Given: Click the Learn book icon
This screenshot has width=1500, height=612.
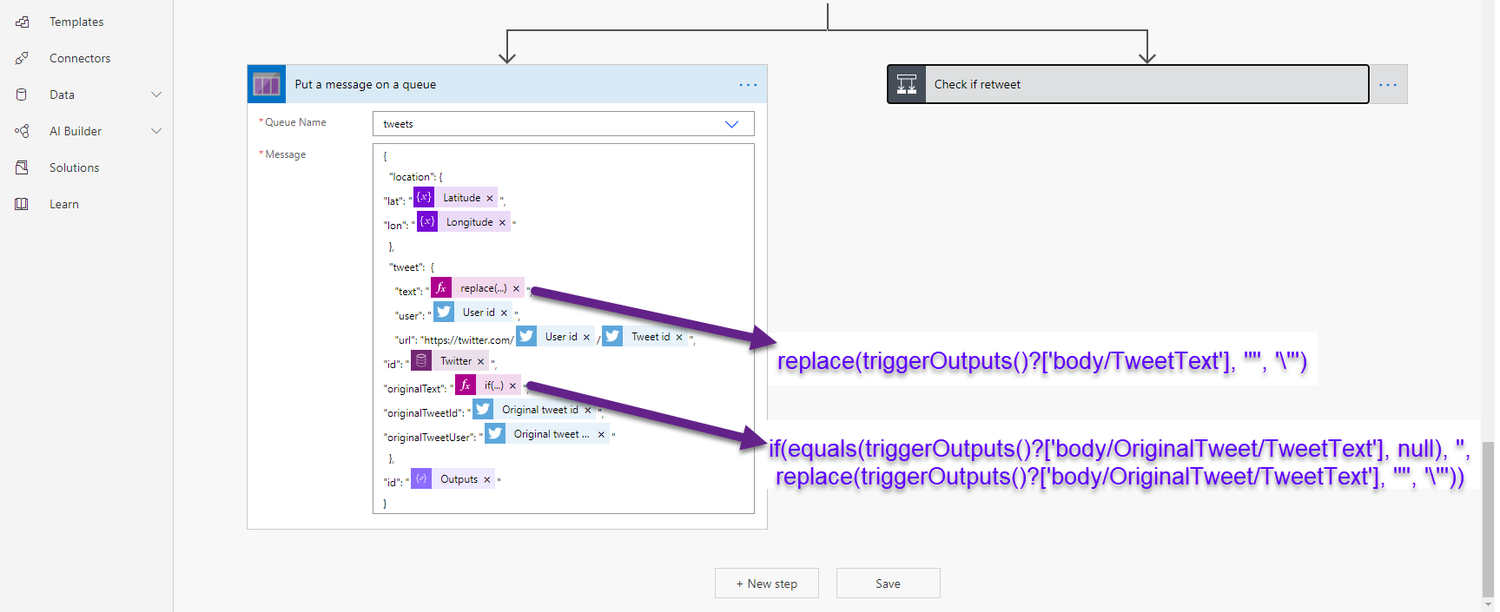Looking at the screenshot, I should click(x=22, y=204).
